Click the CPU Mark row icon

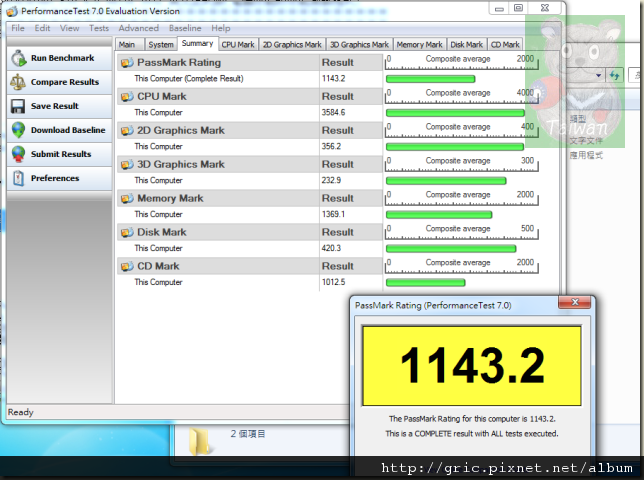(127, 96)
